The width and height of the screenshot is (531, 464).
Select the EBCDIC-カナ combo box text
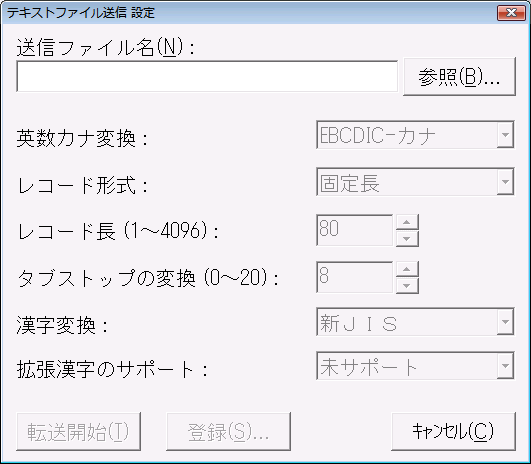378,135
